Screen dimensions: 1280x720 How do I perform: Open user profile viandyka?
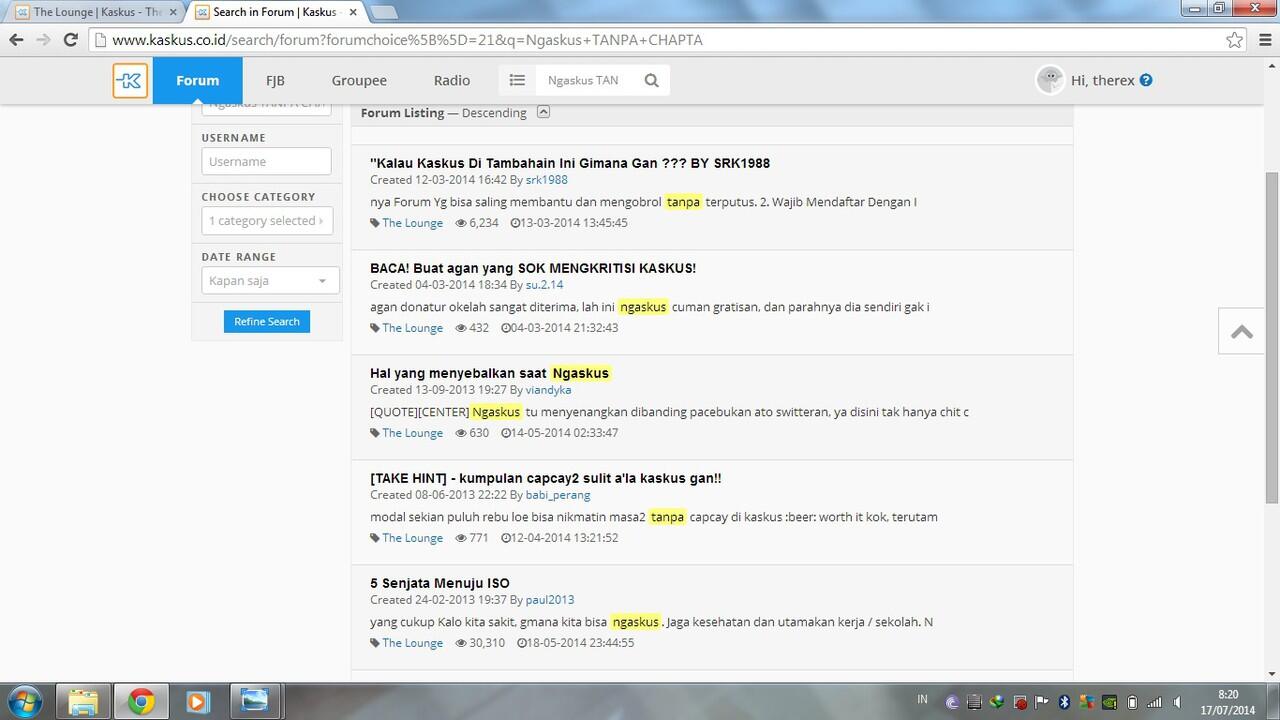(x=548, y=390)
